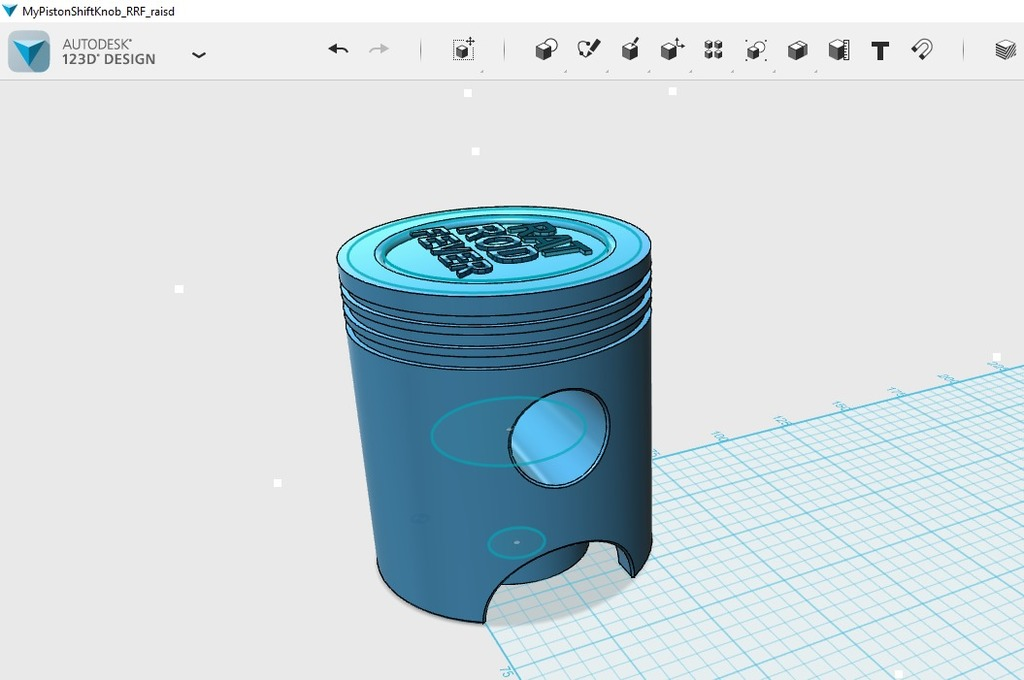Select the Sketch tool
The width and height of the screenshot is (1024, 680).
[x=588, y=49]
